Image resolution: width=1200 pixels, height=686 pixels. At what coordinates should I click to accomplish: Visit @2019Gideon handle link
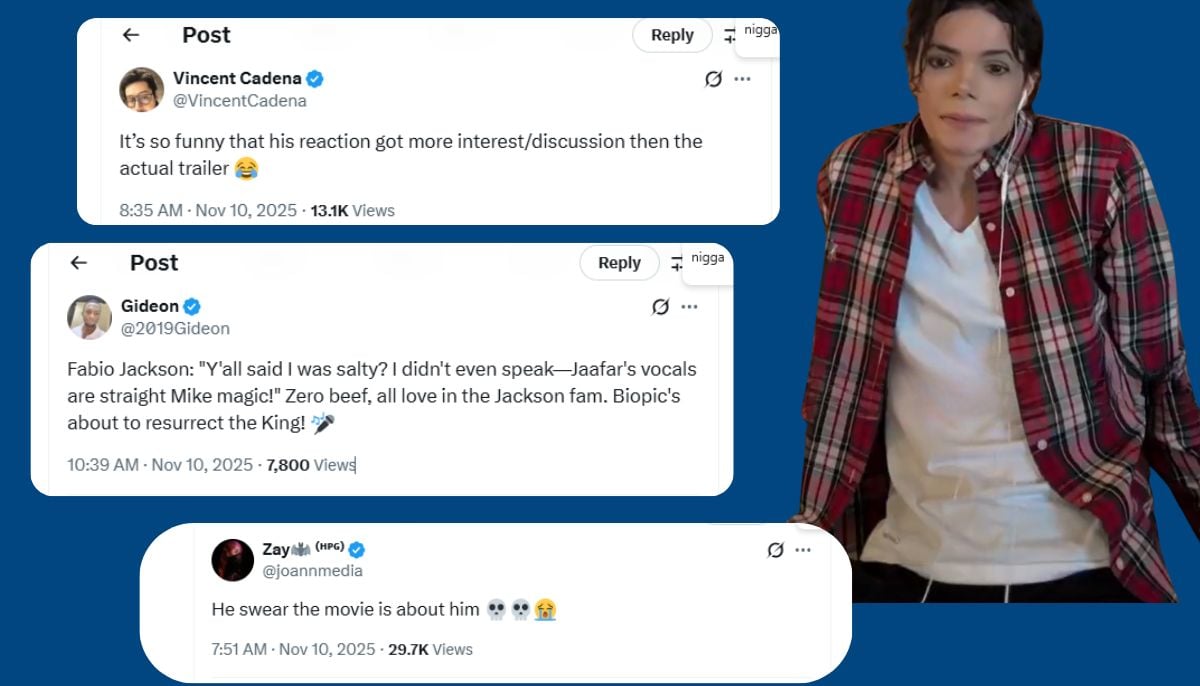pos(175,328)
